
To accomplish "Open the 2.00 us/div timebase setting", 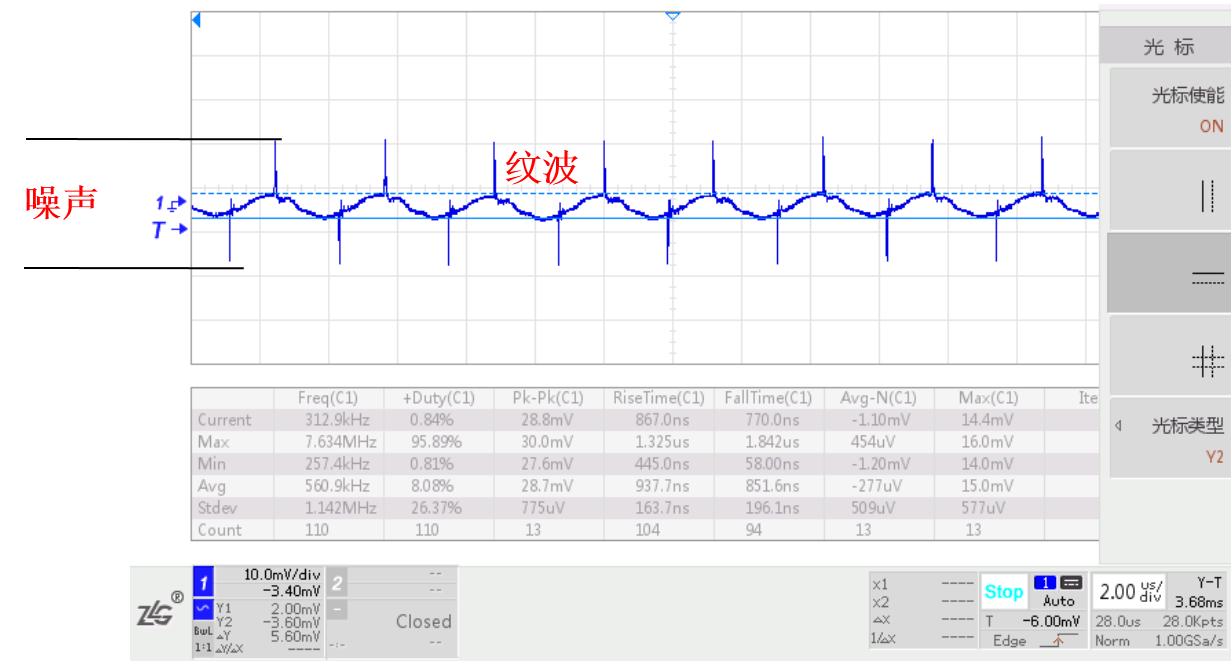I will coord(1125,591).
